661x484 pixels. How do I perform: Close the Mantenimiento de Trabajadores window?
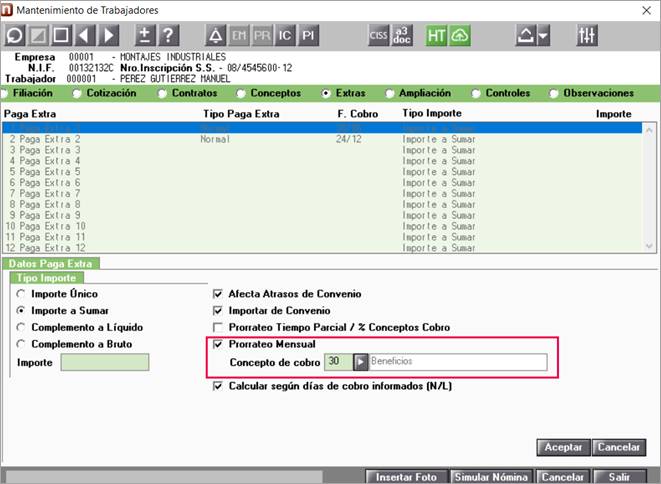click(x=646, y=11)
